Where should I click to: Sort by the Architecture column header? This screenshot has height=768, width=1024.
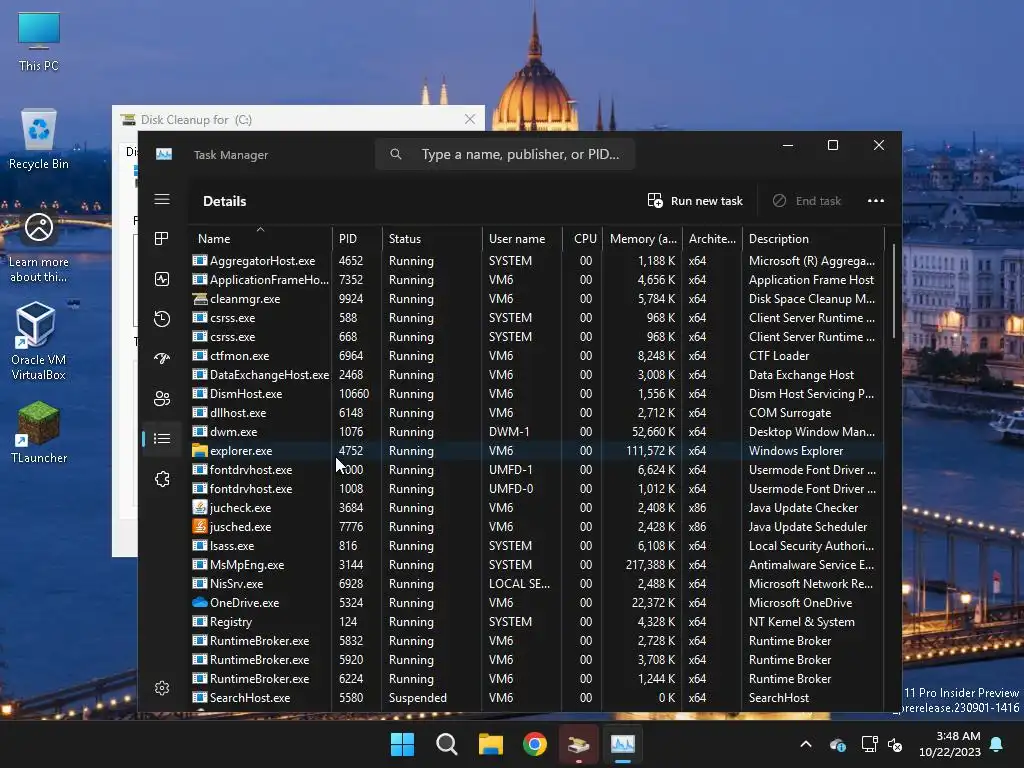tap(712, 238)
